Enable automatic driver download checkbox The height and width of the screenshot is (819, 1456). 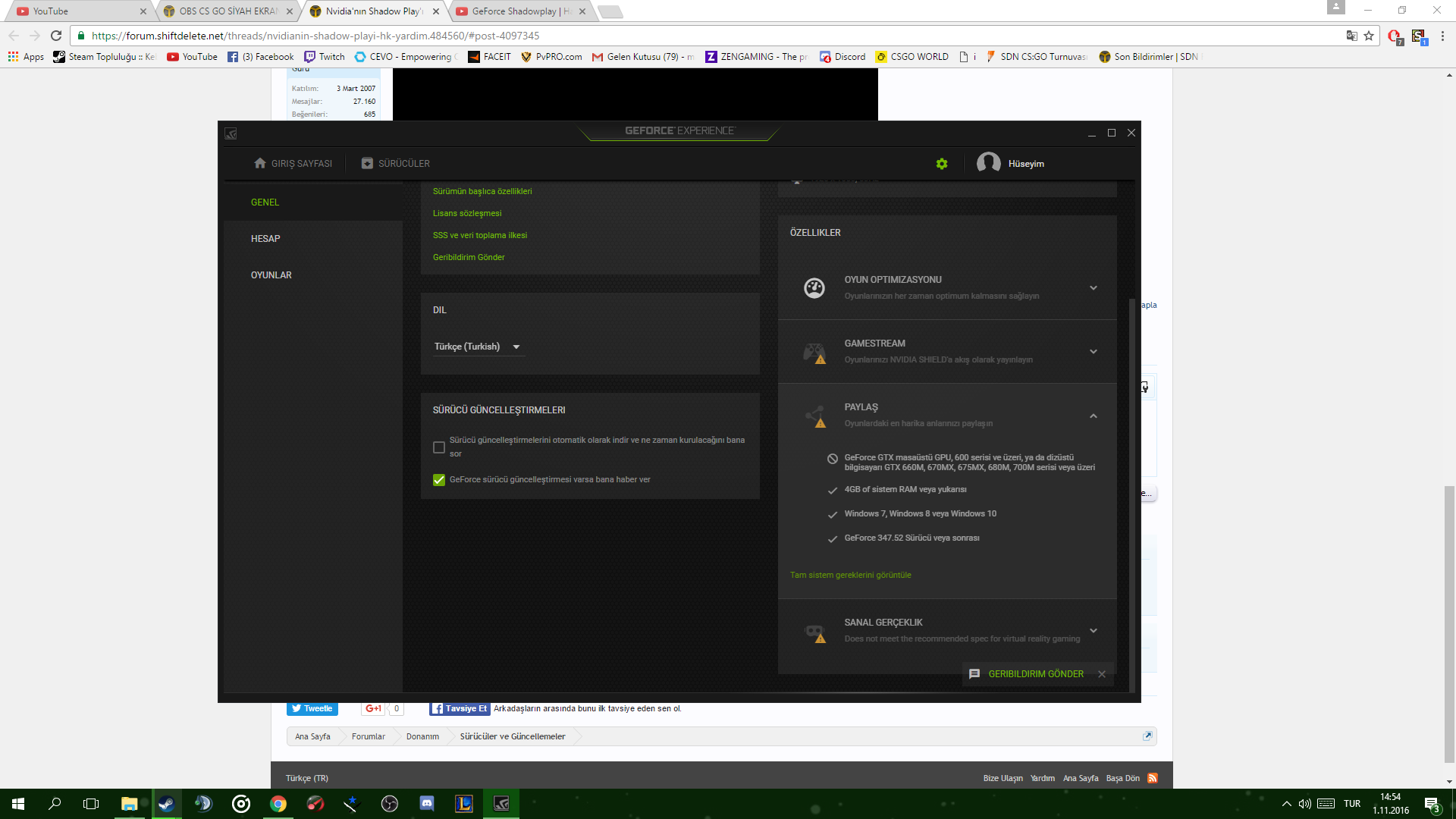coord(439,447)
